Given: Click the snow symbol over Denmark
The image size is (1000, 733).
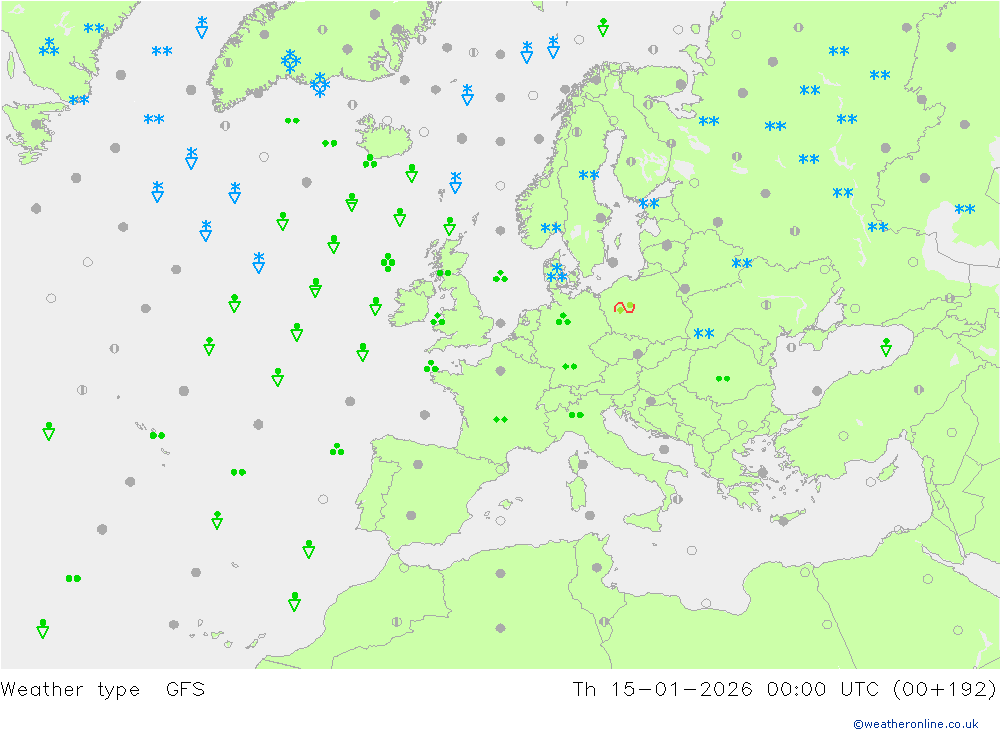Looking at the screenshot, I should coord(557,273).
